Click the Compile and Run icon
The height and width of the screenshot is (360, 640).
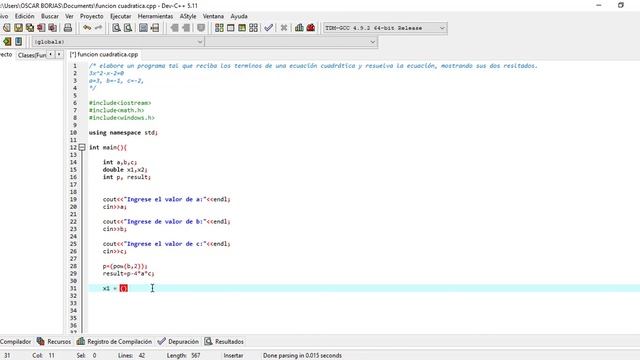[242, 28]
